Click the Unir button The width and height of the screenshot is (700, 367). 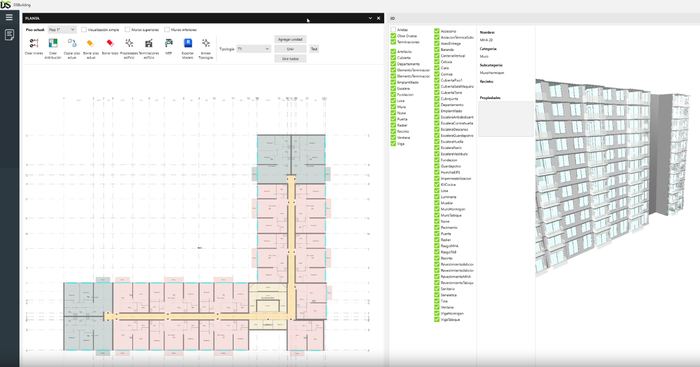point(290,49)
